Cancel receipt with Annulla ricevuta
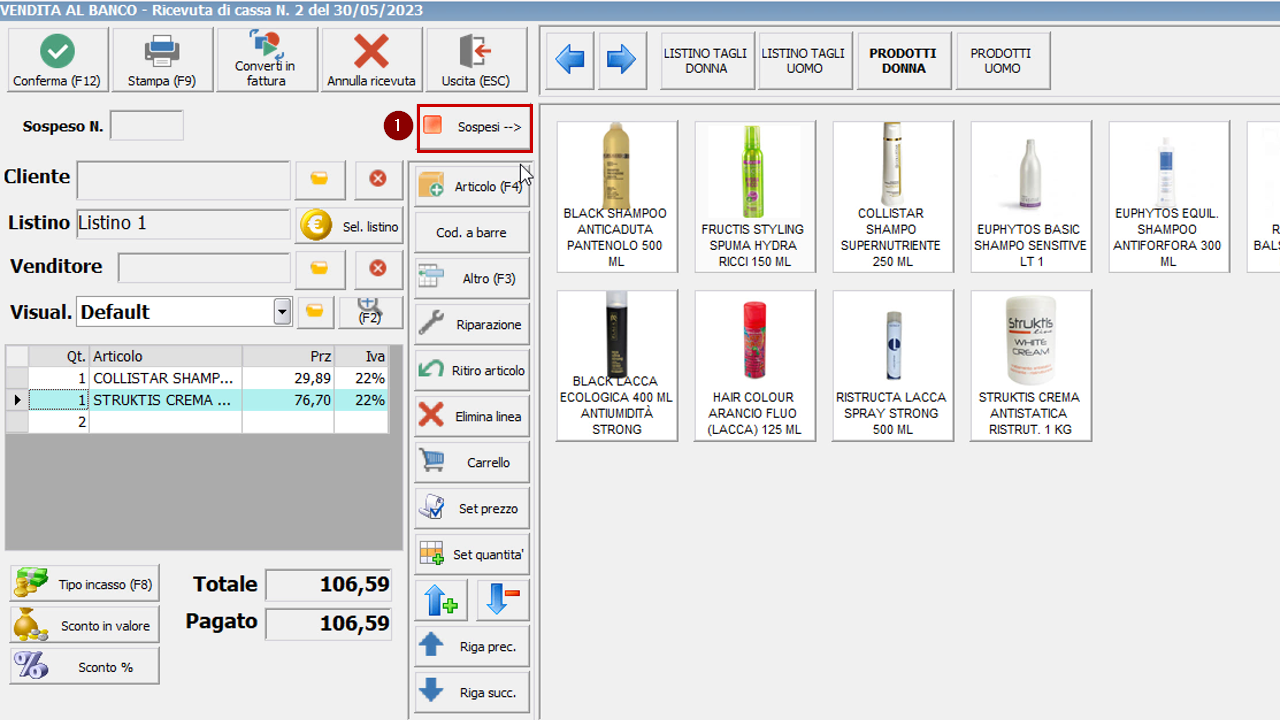Image resolution: width=1280 pixels, height=720 pixels. 372,60
